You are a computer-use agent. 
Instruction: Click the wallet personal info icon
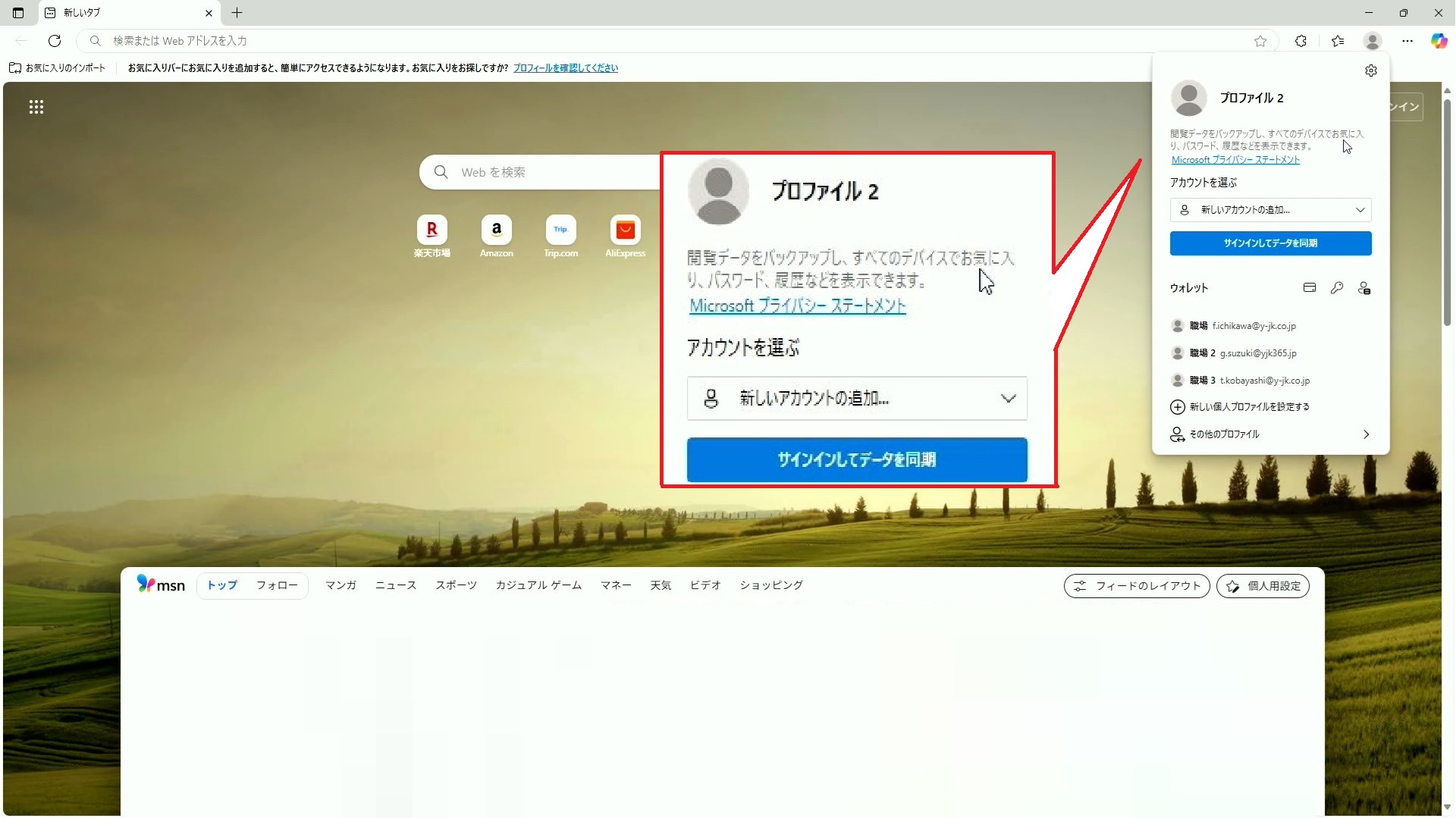point(1364,288)
